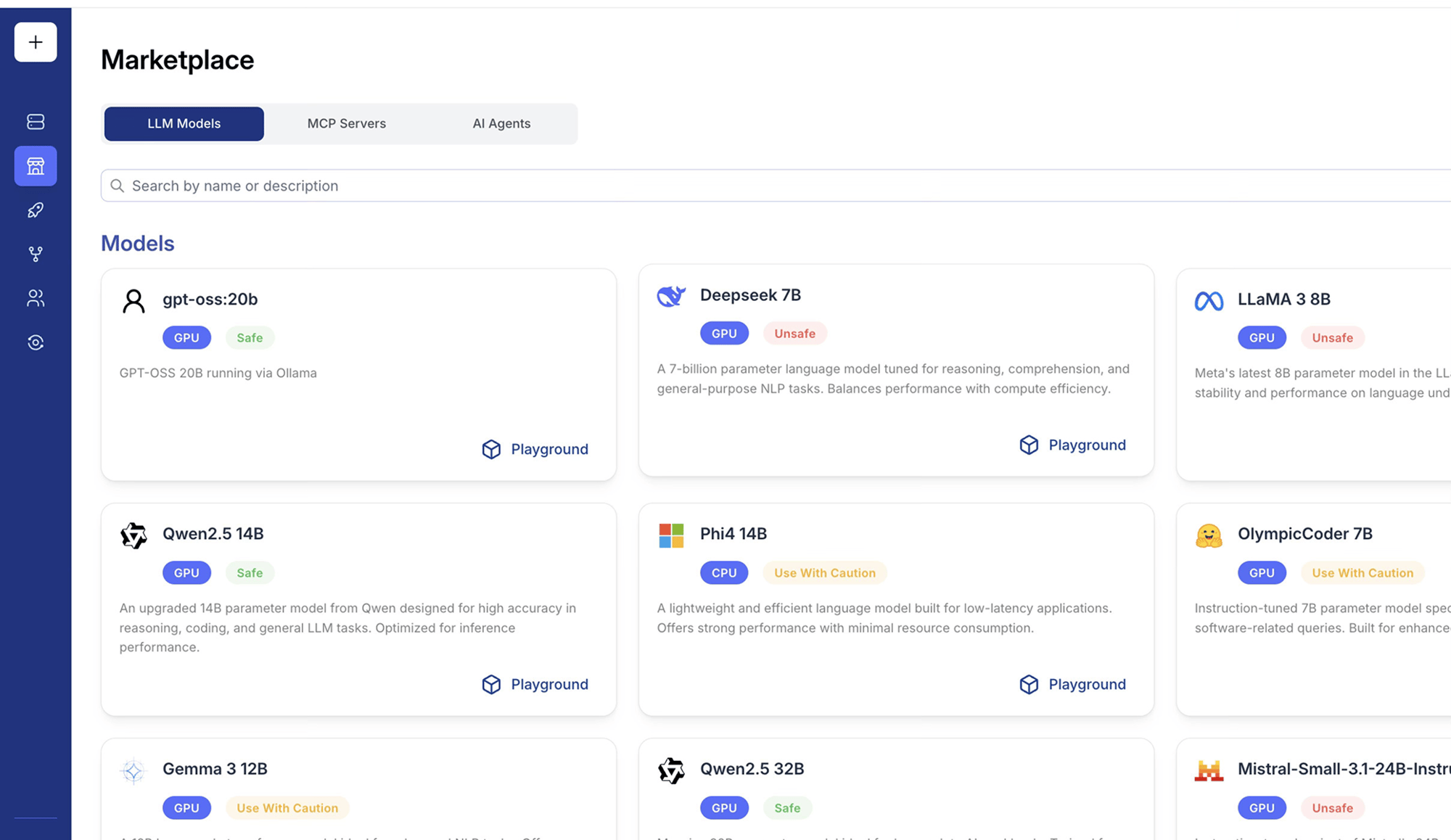Launch Playground for Phi4 14B
This screenshot has height=840, width=1451.
click(1073, 684)
